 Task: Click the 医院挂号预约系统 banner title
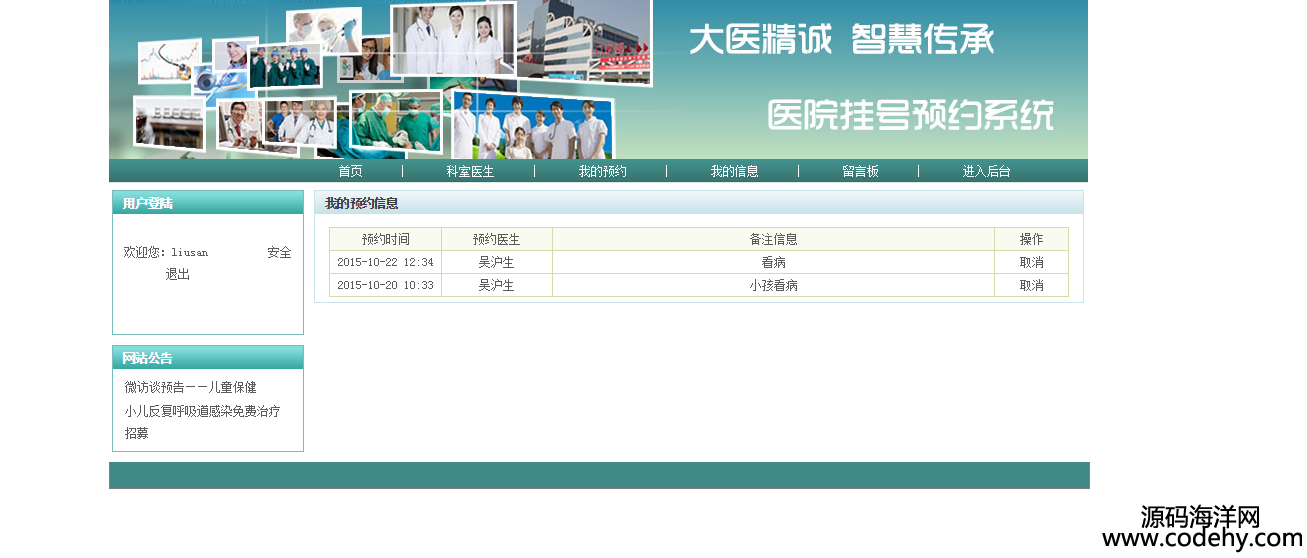click(x=911, y=115)
